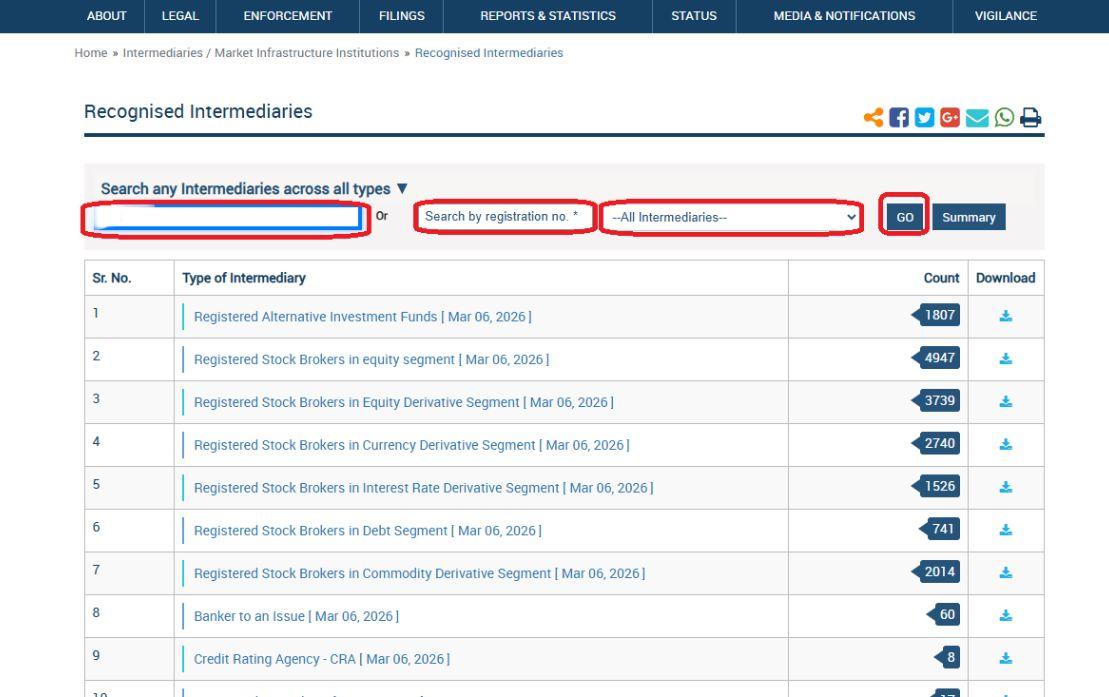Share page on Twitter
Viewport: 1109px width, 697px height.
pyautogui.click(x=925, y=118)
